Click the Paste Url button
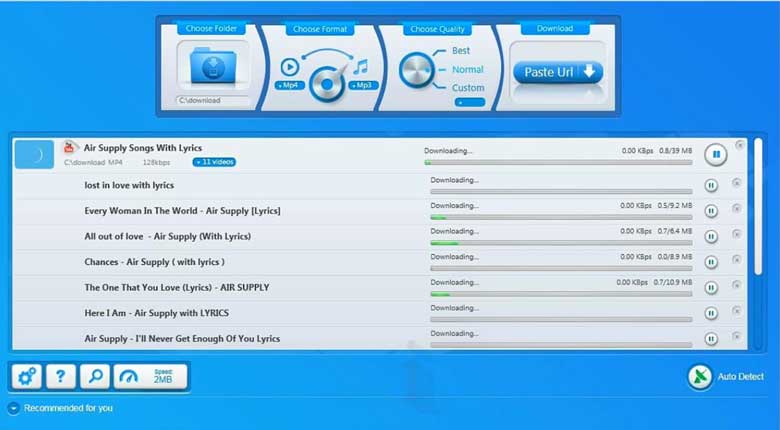Screen dimensions: 780x430 [x=558, y=72]
